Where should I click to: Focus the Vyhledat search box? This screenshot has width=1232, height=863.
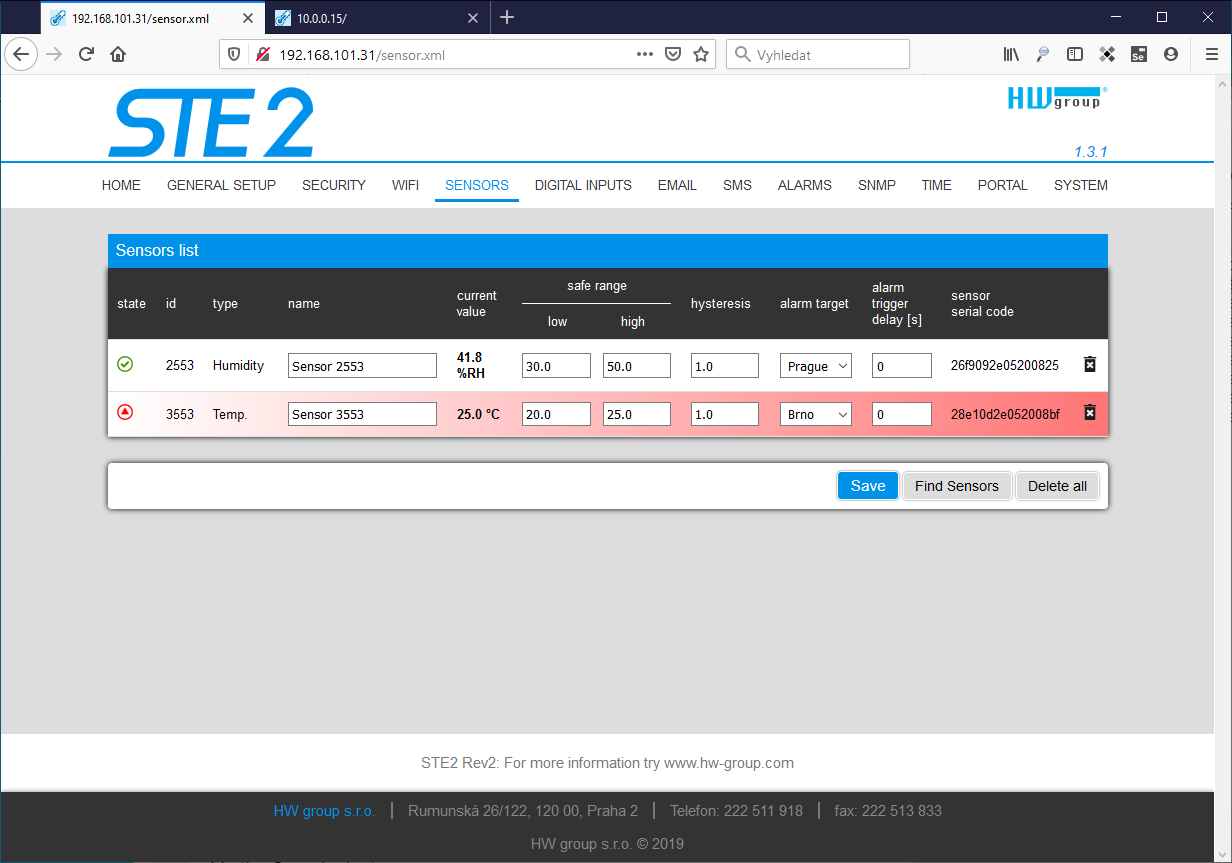pos(818,55)
